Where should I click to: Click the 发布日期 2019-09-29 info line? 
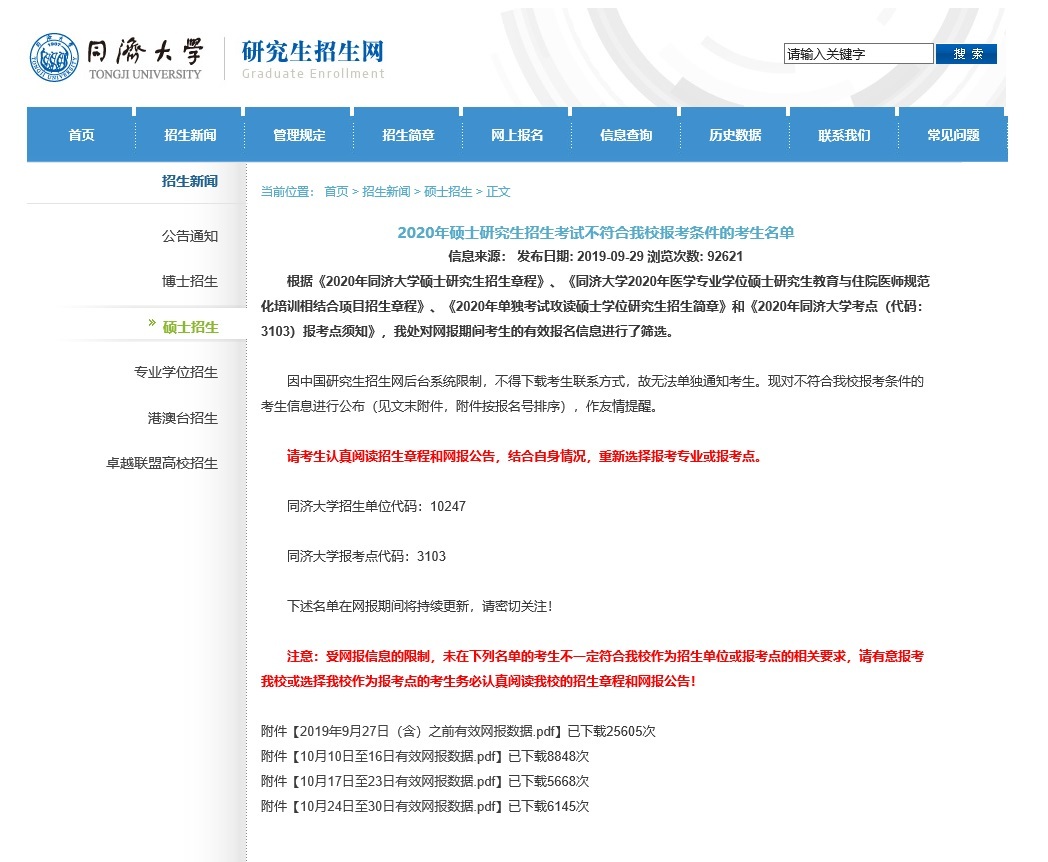point(596,257)
